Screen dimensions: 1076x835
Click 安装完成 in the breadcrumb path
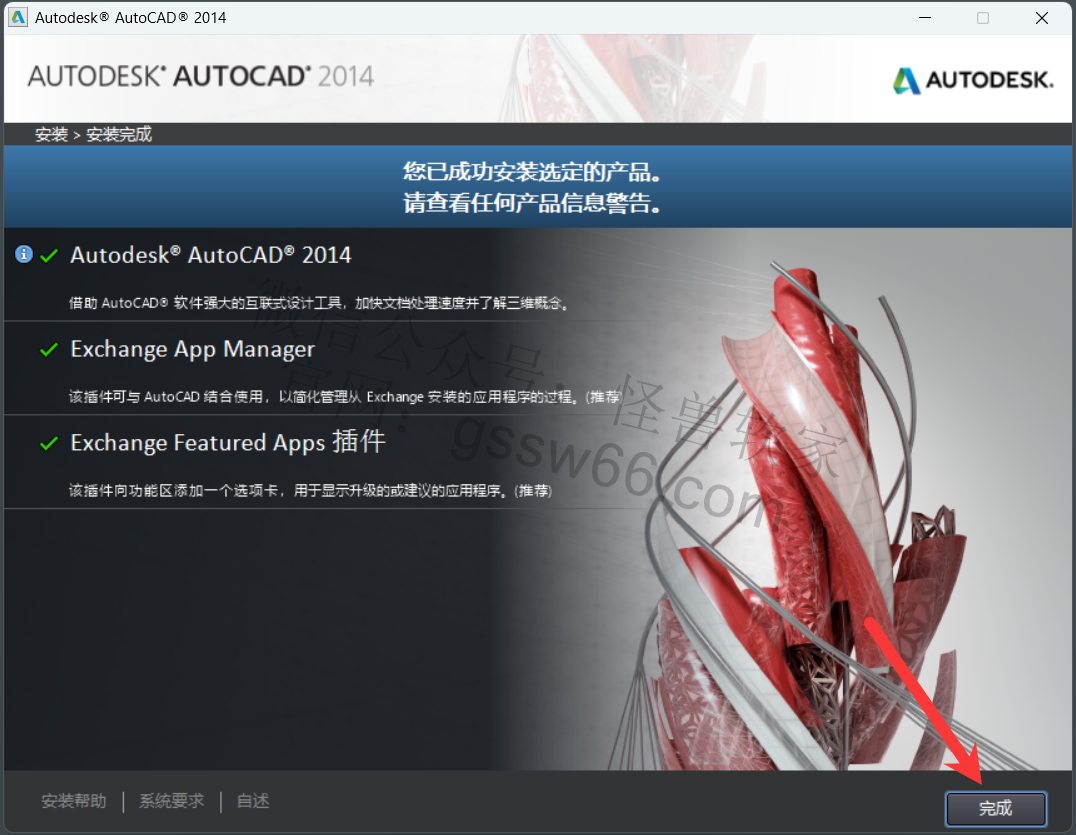119,135
